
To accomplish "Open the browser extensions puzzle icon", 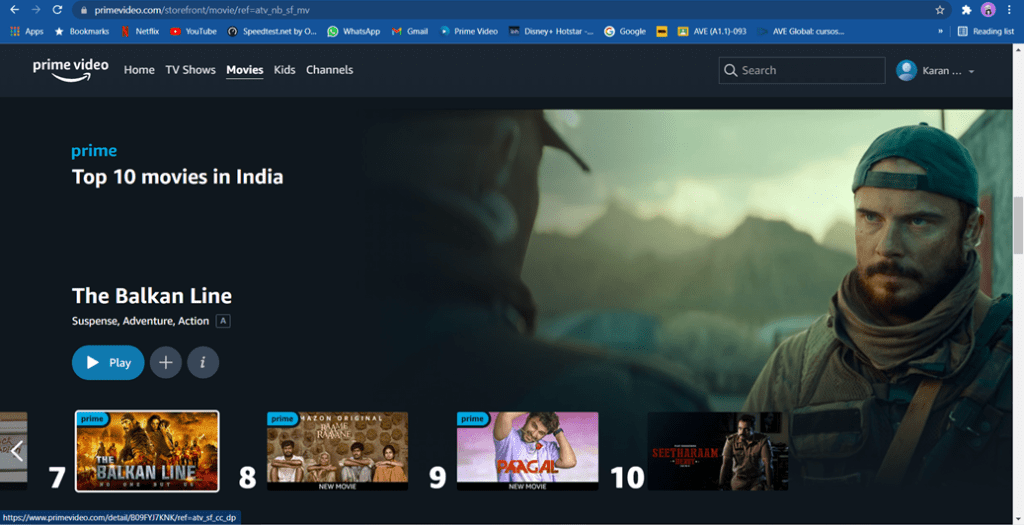I will pos(966,10).
